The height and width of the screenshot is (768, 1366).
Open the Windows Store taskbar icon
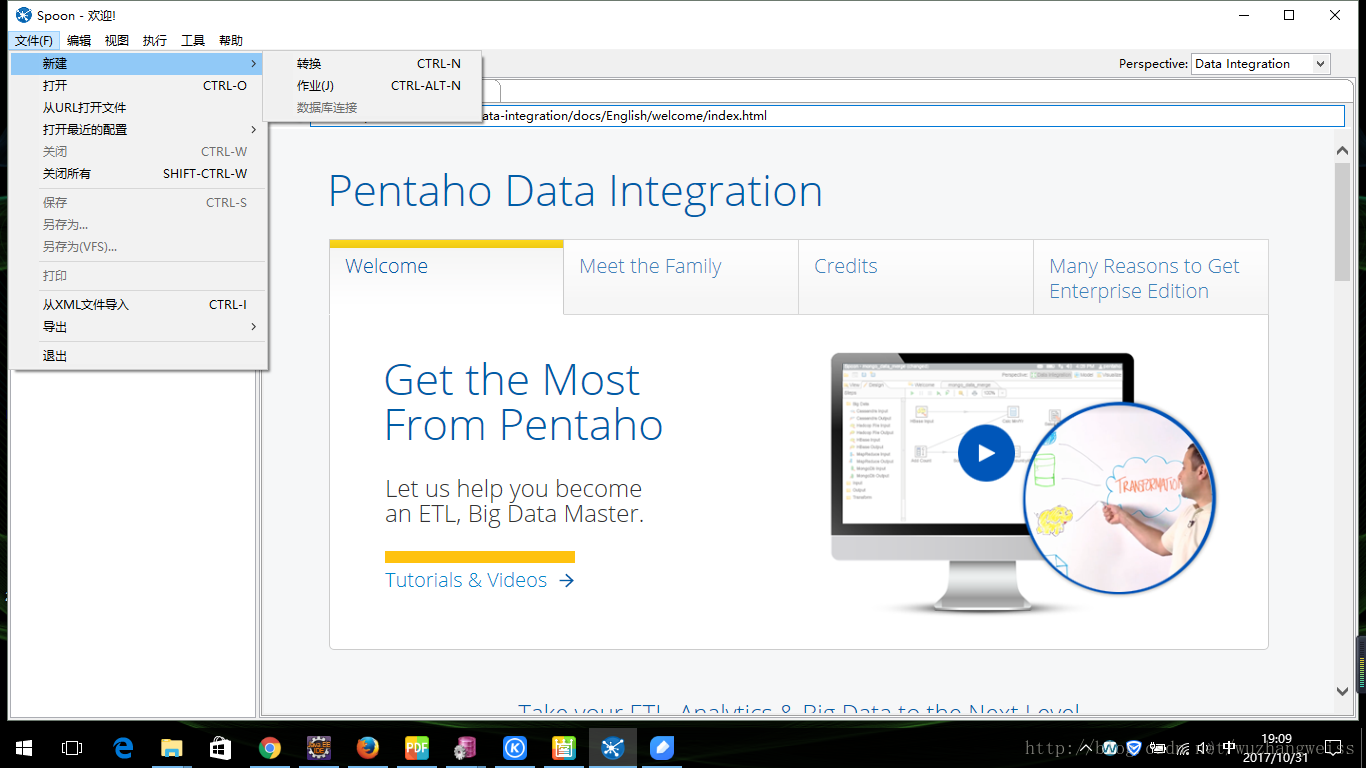pos(220,747)
